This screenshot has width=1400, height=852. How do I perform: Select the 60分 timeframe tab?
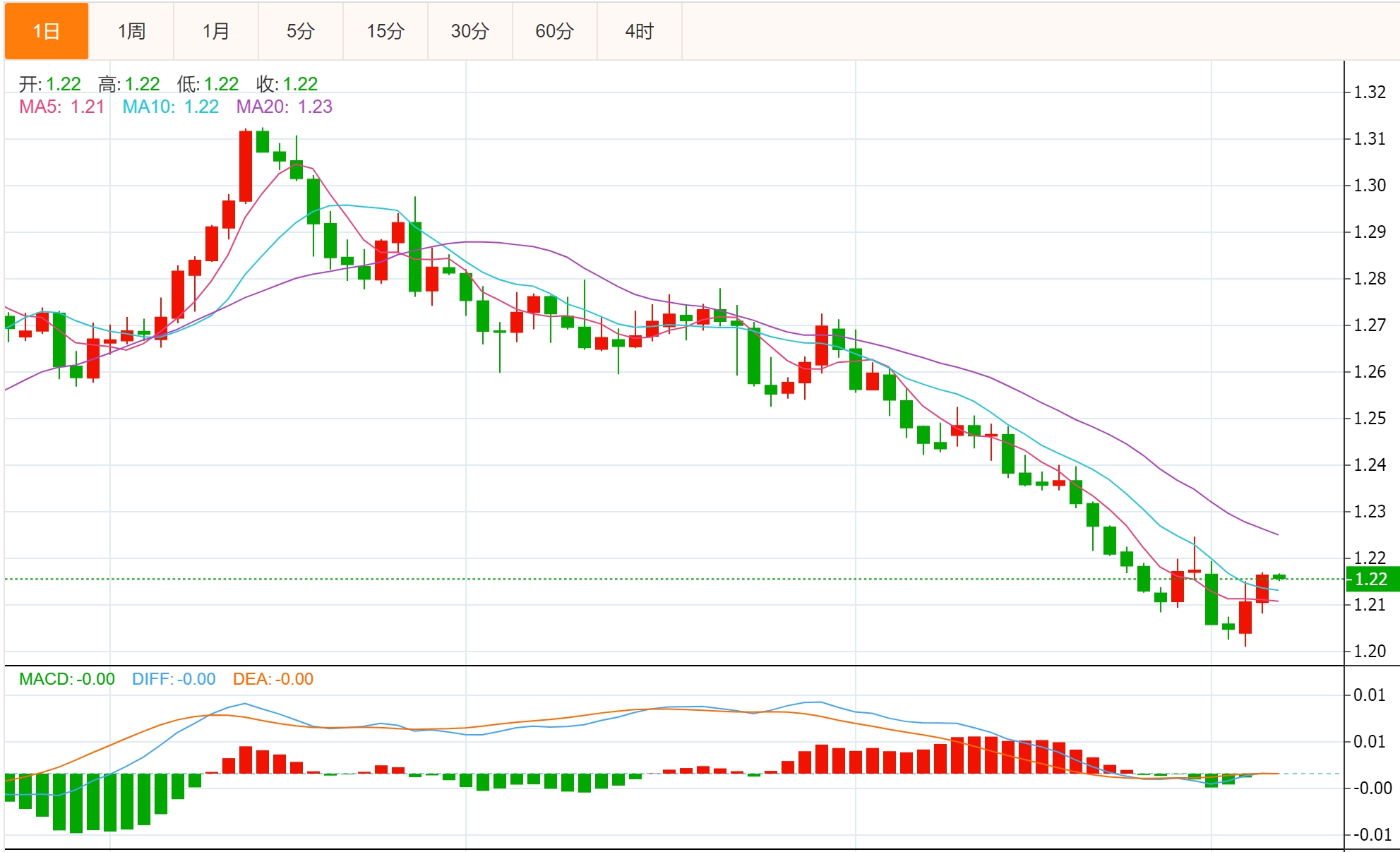click(555, 31)
